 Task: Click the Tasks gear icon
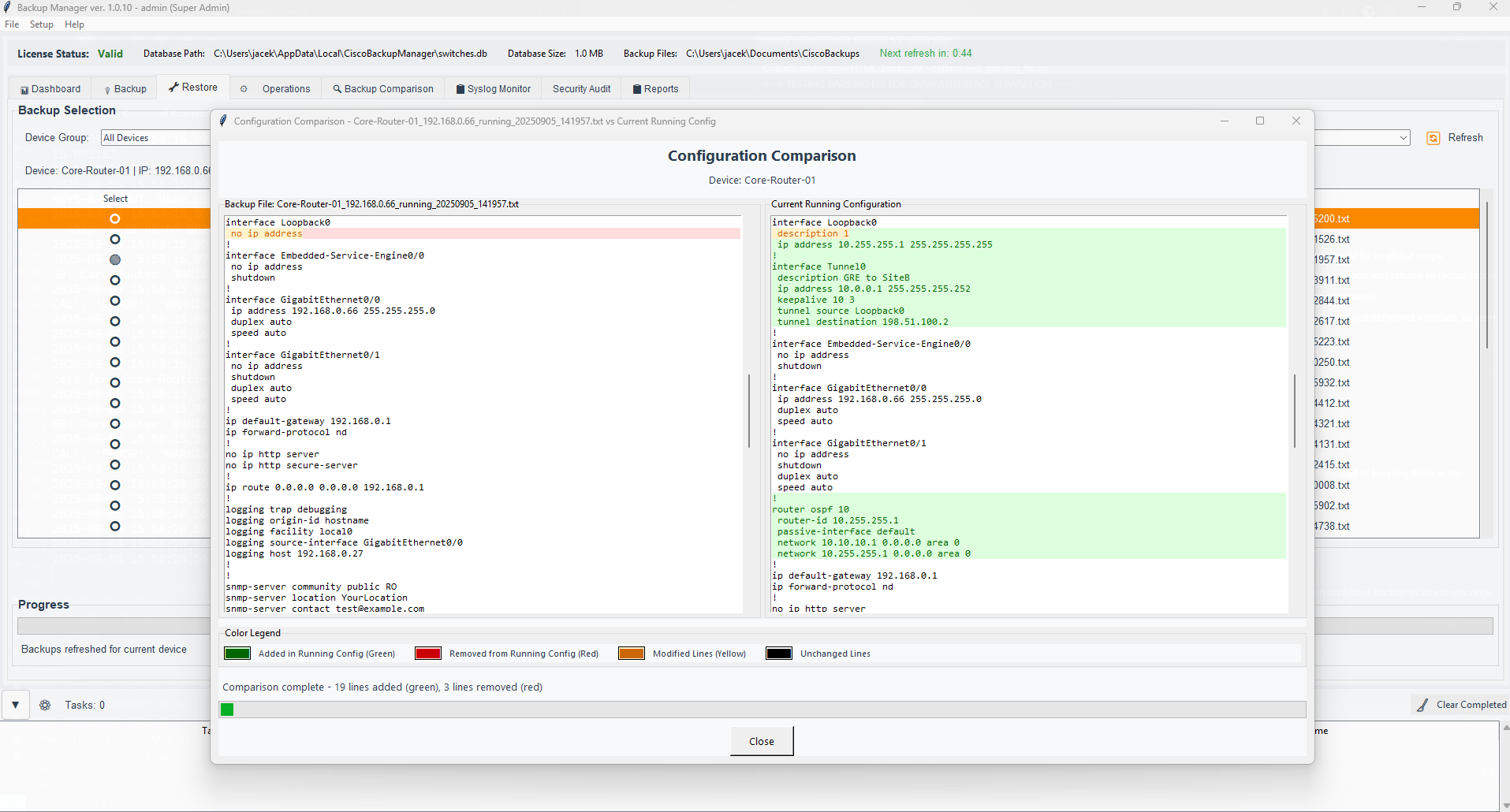click(45, 705)
